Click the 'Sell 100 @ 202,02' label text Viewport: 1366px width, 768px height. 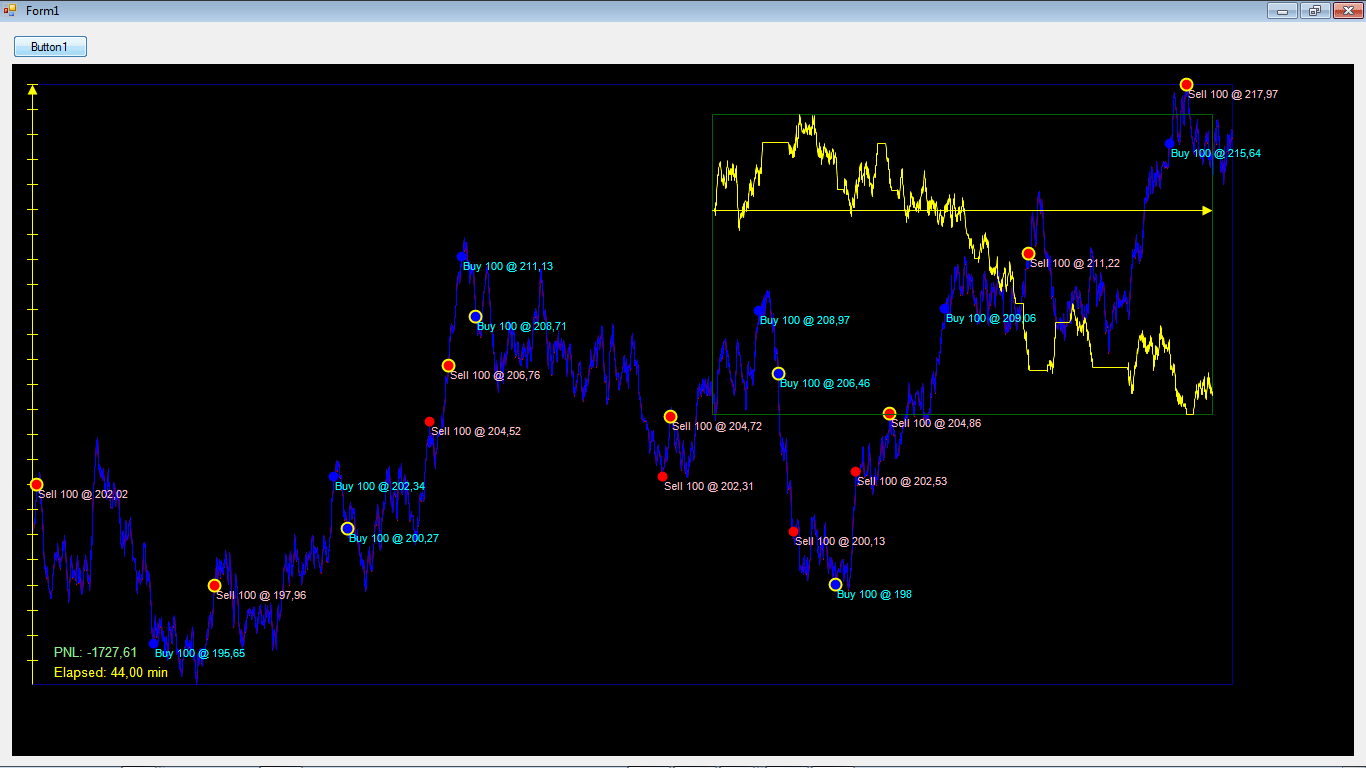point(83,495)
